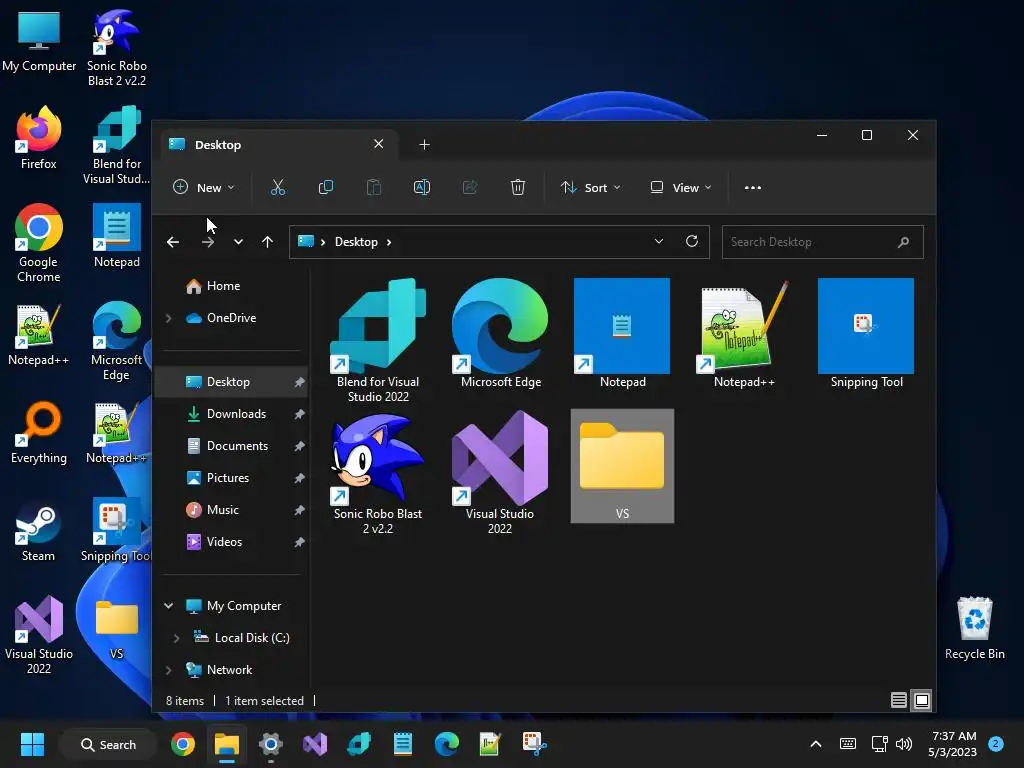Show hidden icons in system tray
1024x768 pixels.
(x=816, y=744)
